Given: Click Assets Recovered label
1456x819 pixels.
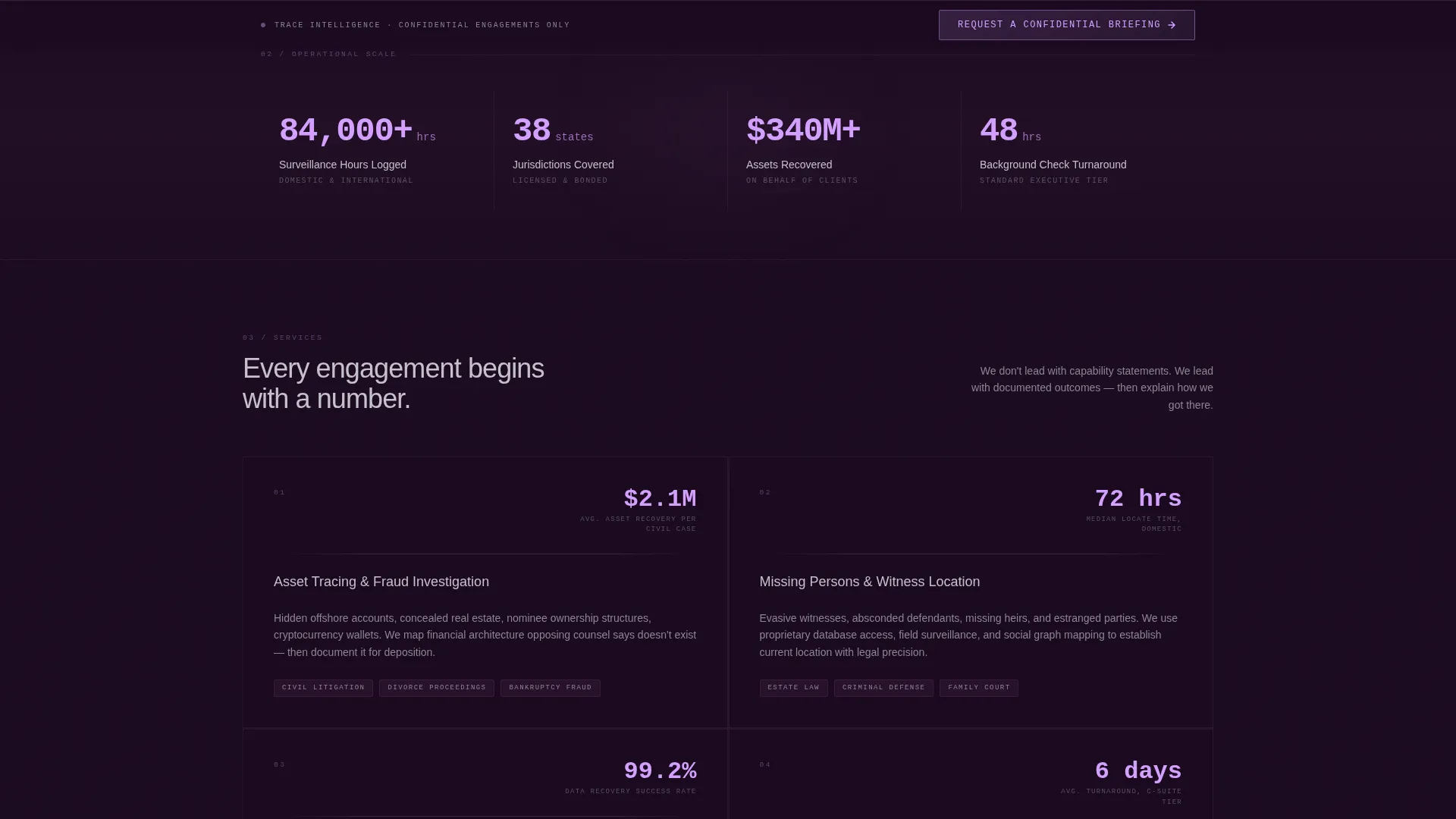Looking at the screenshot, I should (789, 165).
